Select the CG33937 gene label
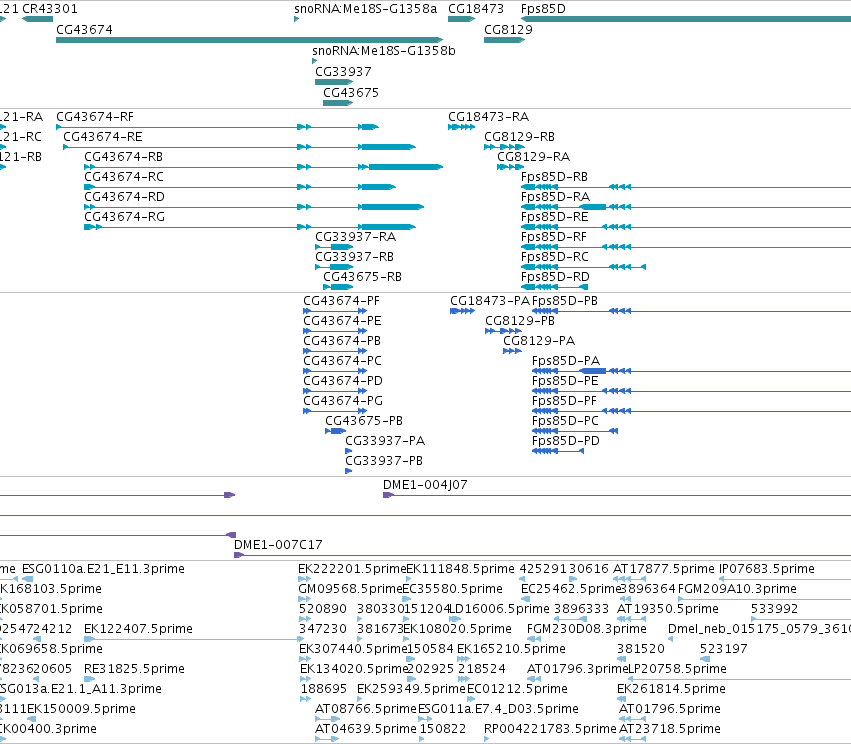851x744 pixels. (343, 72)
